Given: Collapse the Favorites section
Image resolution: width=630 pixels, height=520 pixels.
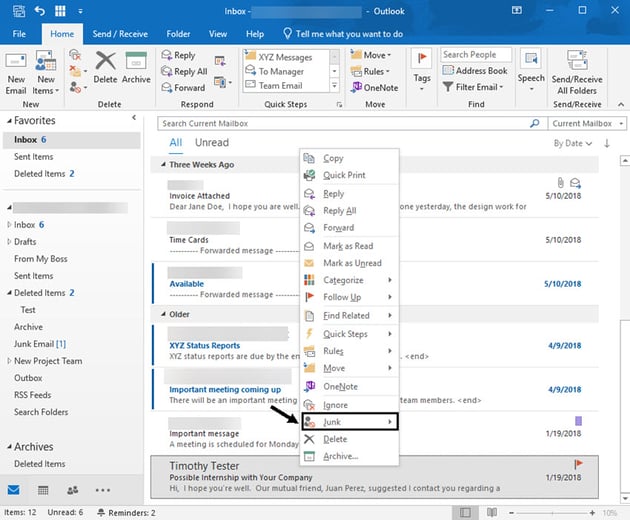Looking at the screenshot, I should tap(9, 121).
